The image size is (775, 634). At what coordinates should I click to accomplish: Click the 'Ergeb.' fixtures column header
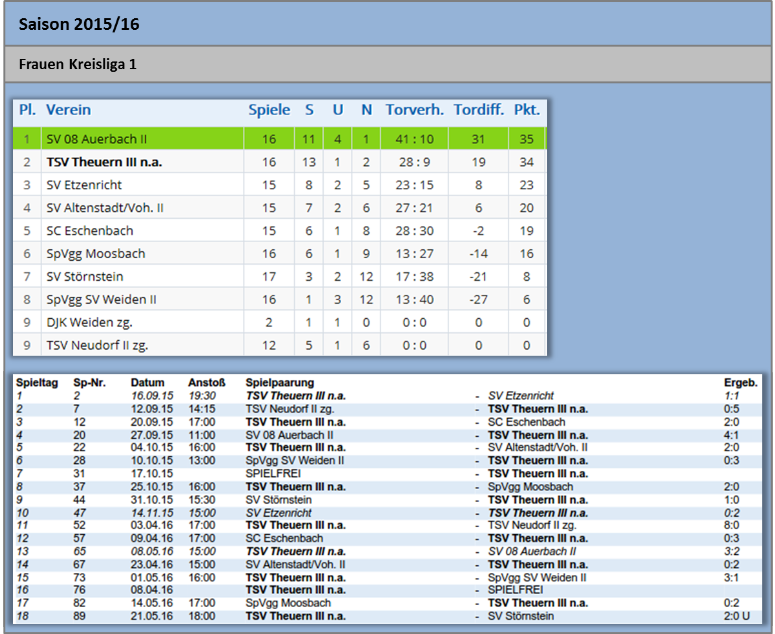[x=740, y=382]
